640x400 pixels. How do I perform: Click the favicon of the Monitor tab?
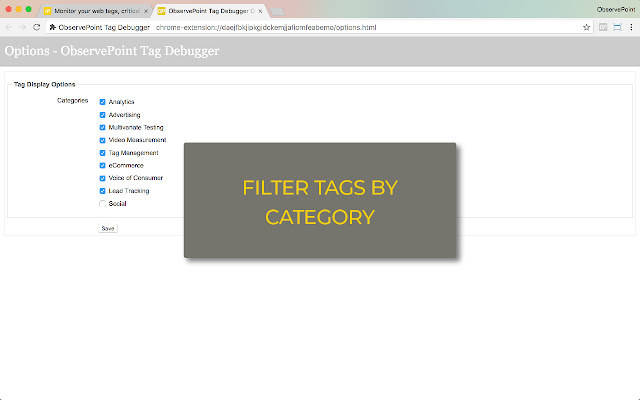pos(47,11)
